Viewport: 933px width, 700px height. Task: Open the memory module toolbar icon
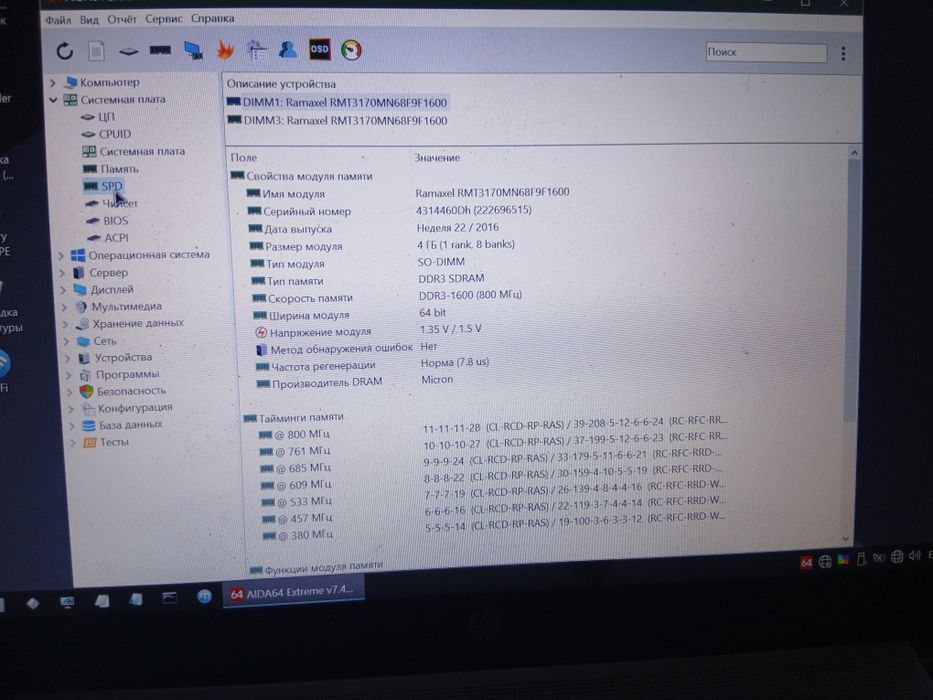click(x=160, y=51)
